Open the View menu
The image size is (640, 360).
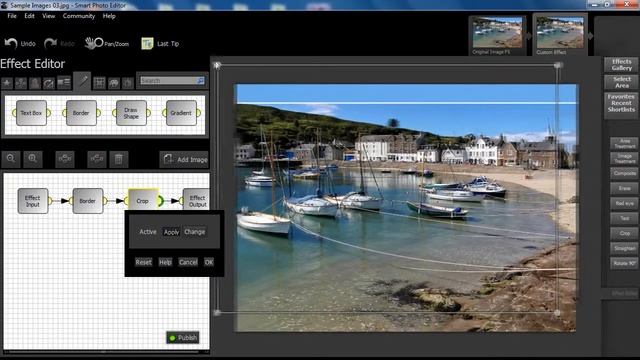[x=49, y=16]
